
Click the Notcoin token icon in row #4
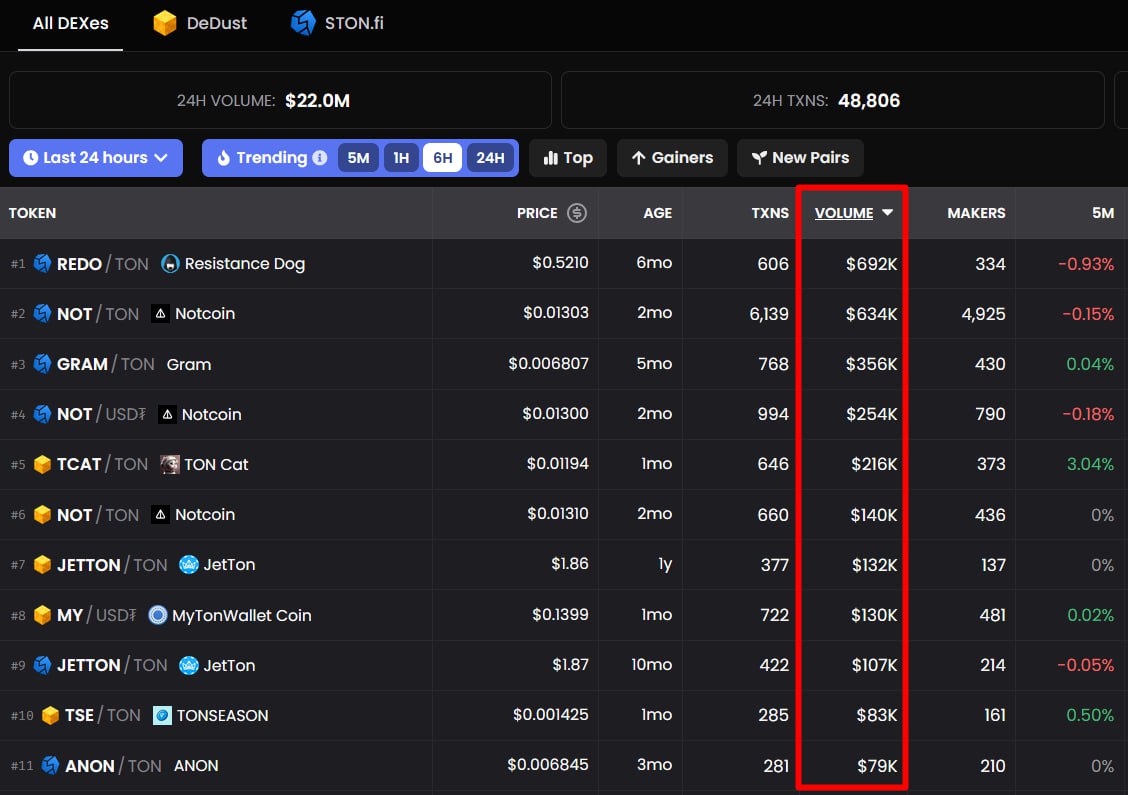coord(167,414)
